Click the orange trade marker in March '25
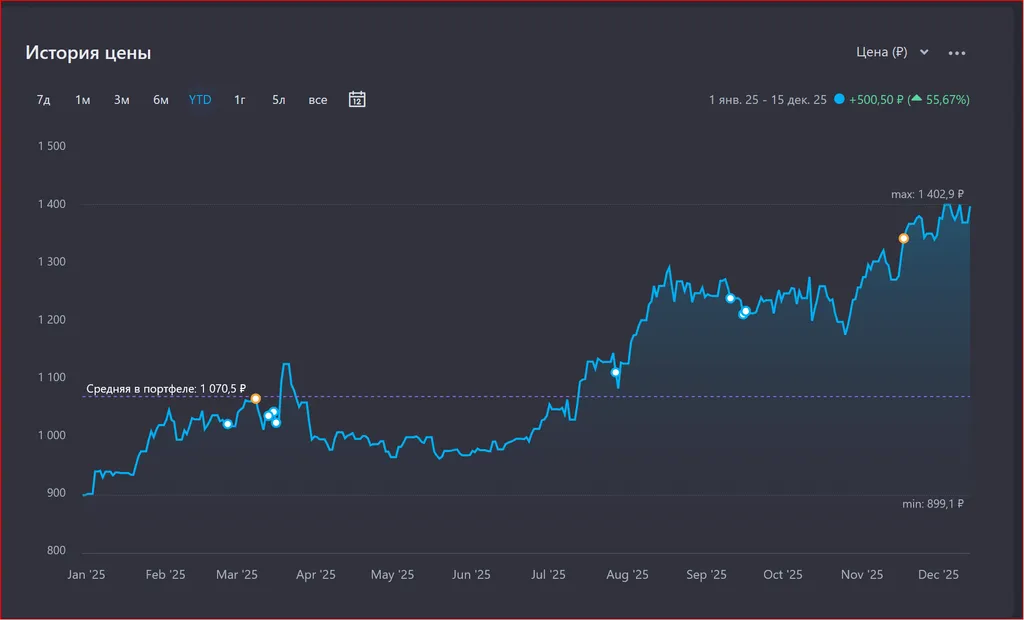1024x620 pixels. click(256, 398)
